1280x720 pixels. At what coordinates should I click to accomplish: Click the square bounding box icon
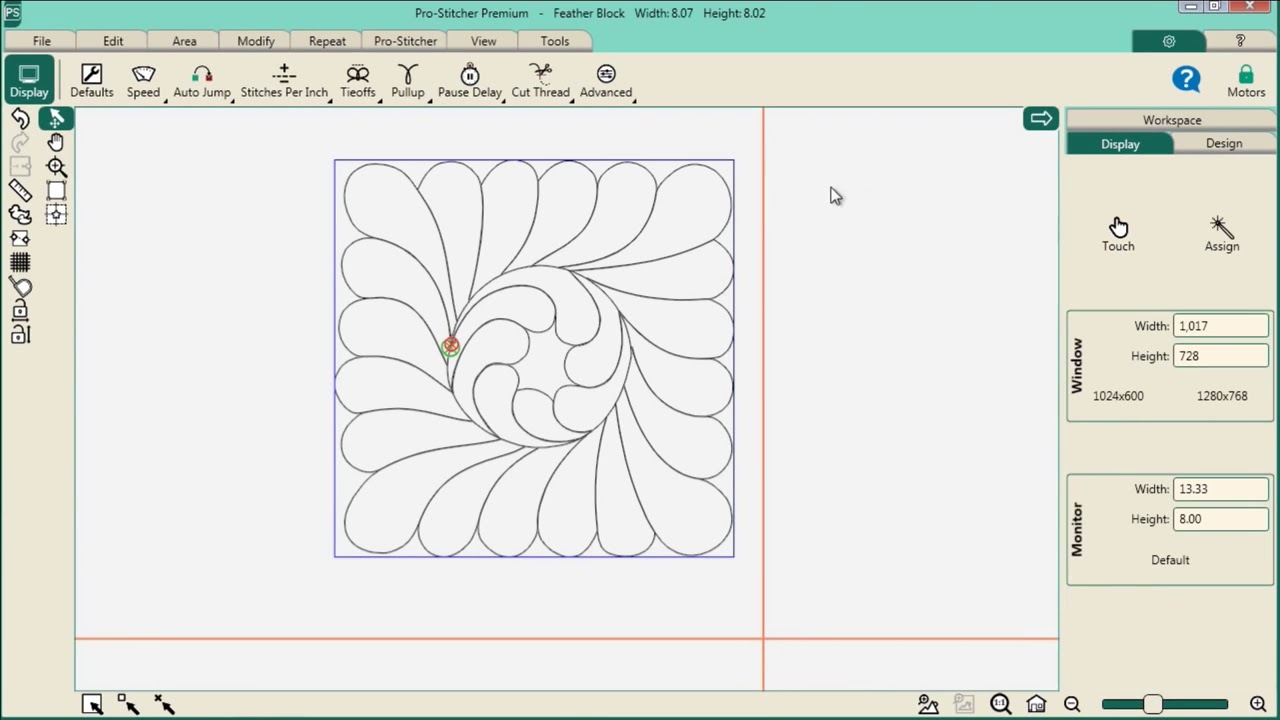(56, 191)
